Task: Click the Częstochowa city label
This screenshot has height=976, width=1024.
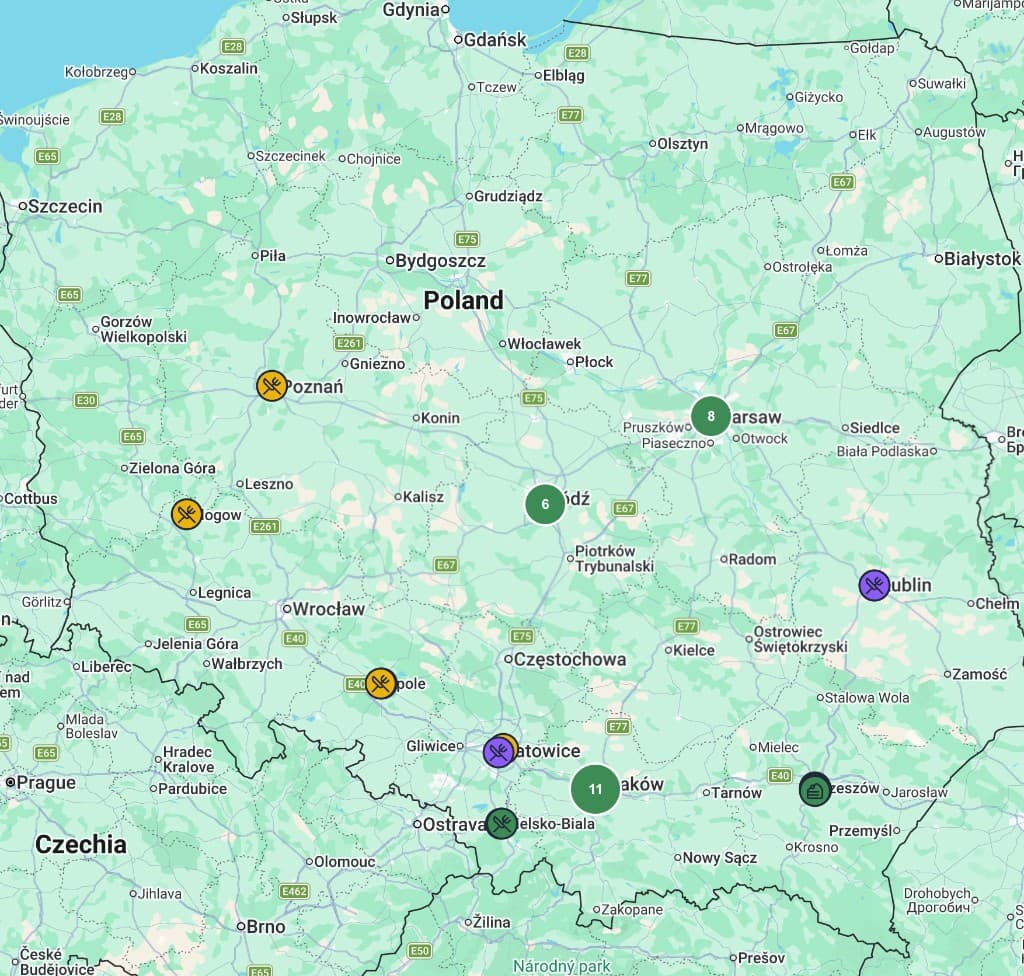Action: tap(569, 659)
